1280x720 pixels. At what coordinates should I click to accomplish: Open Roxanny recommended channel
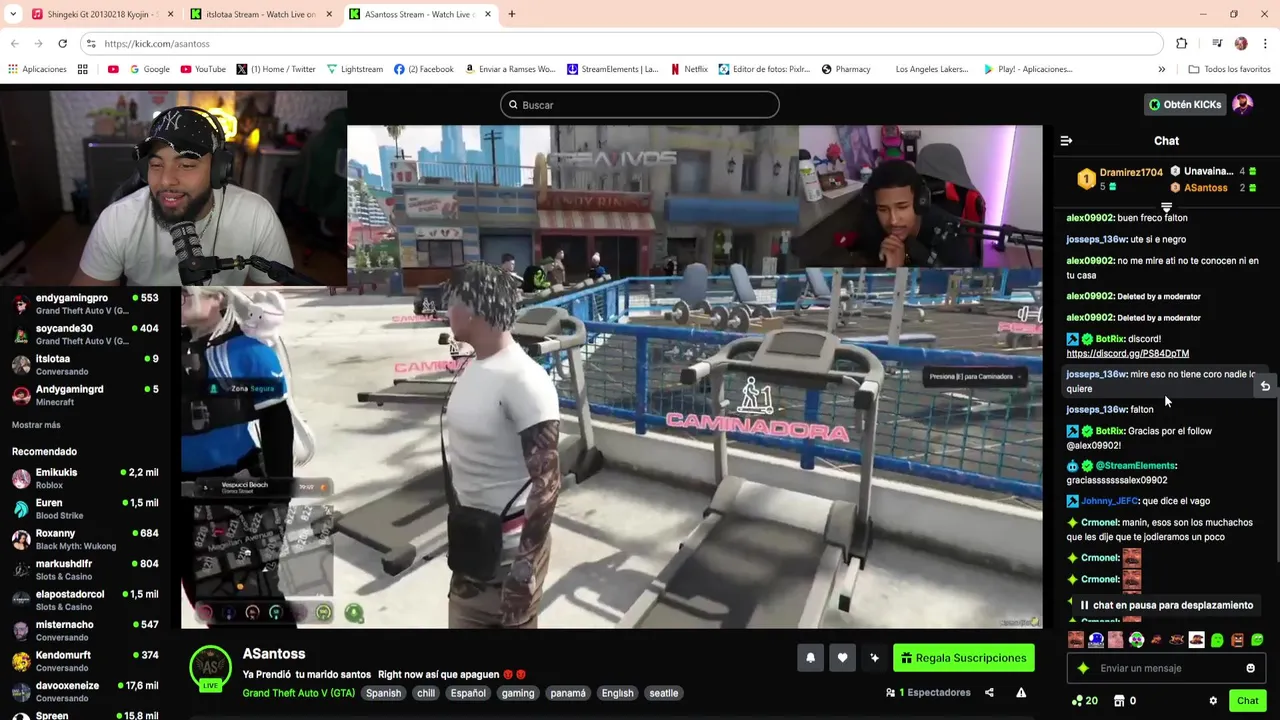pyautogui.click(x=85, y=539)
